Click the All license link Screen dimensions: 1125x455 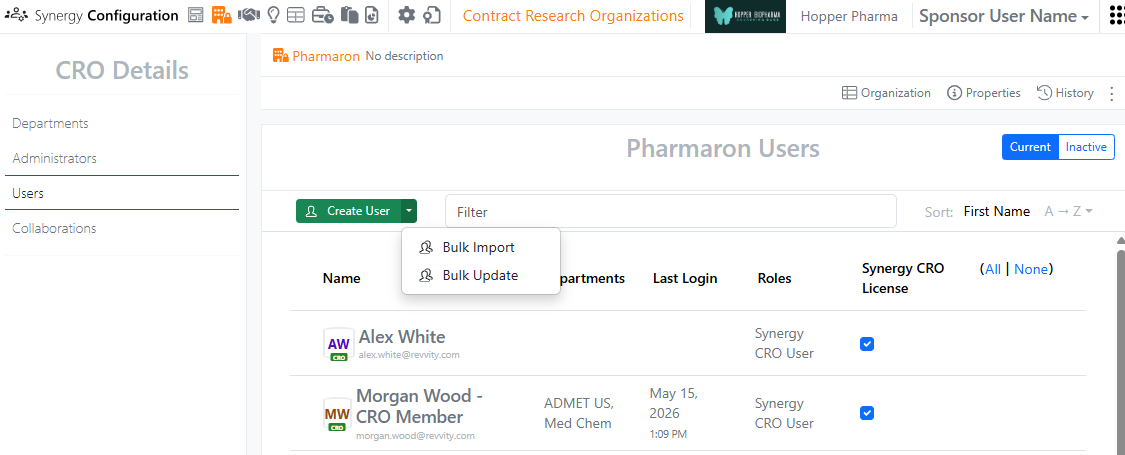point(993,269)
